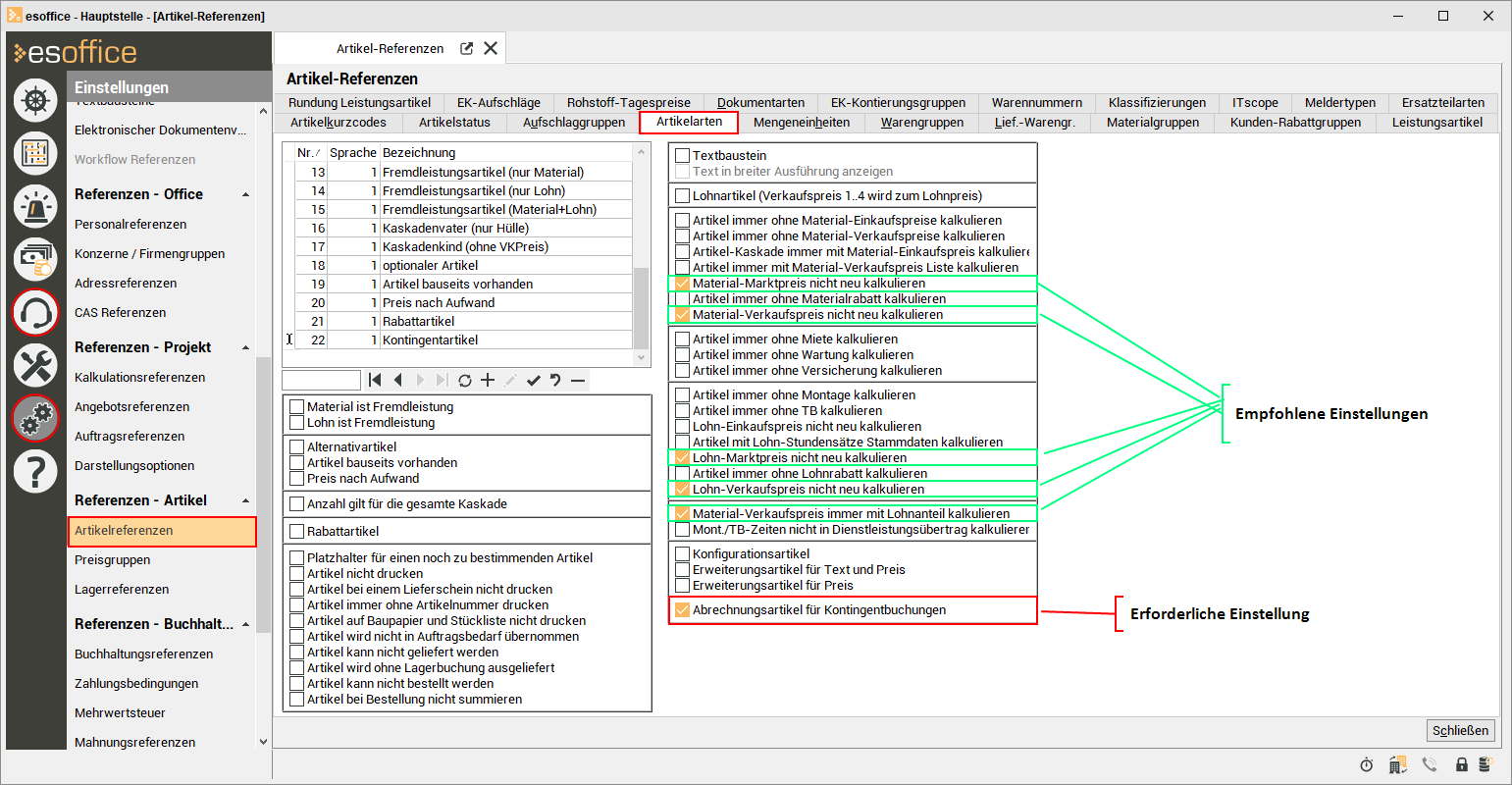Uncheck Material-Marktpreis nicht neu kalkulieren
Viewport: 1512px width, 785px height.
[x=683, y=283]
